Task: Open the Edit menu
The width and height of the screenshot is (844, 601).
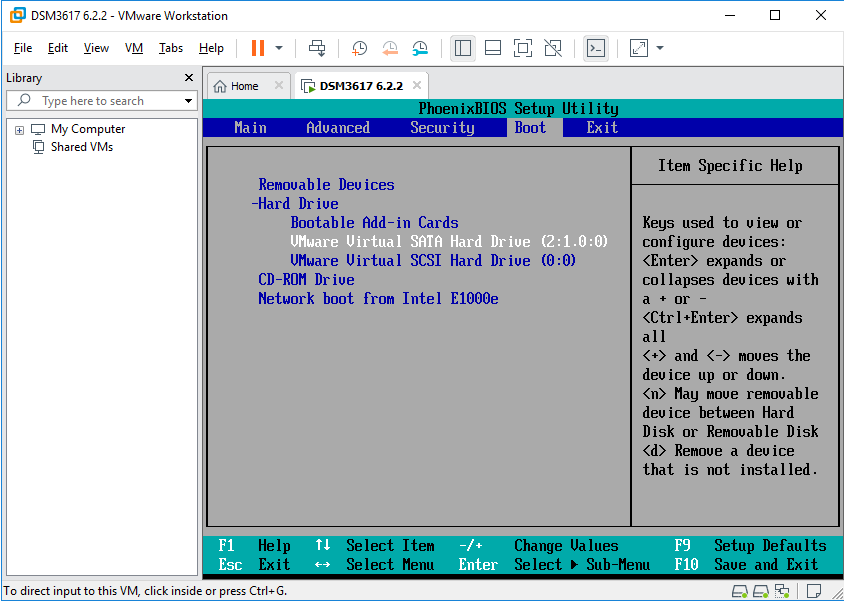Action: click(x=58, y=48)
